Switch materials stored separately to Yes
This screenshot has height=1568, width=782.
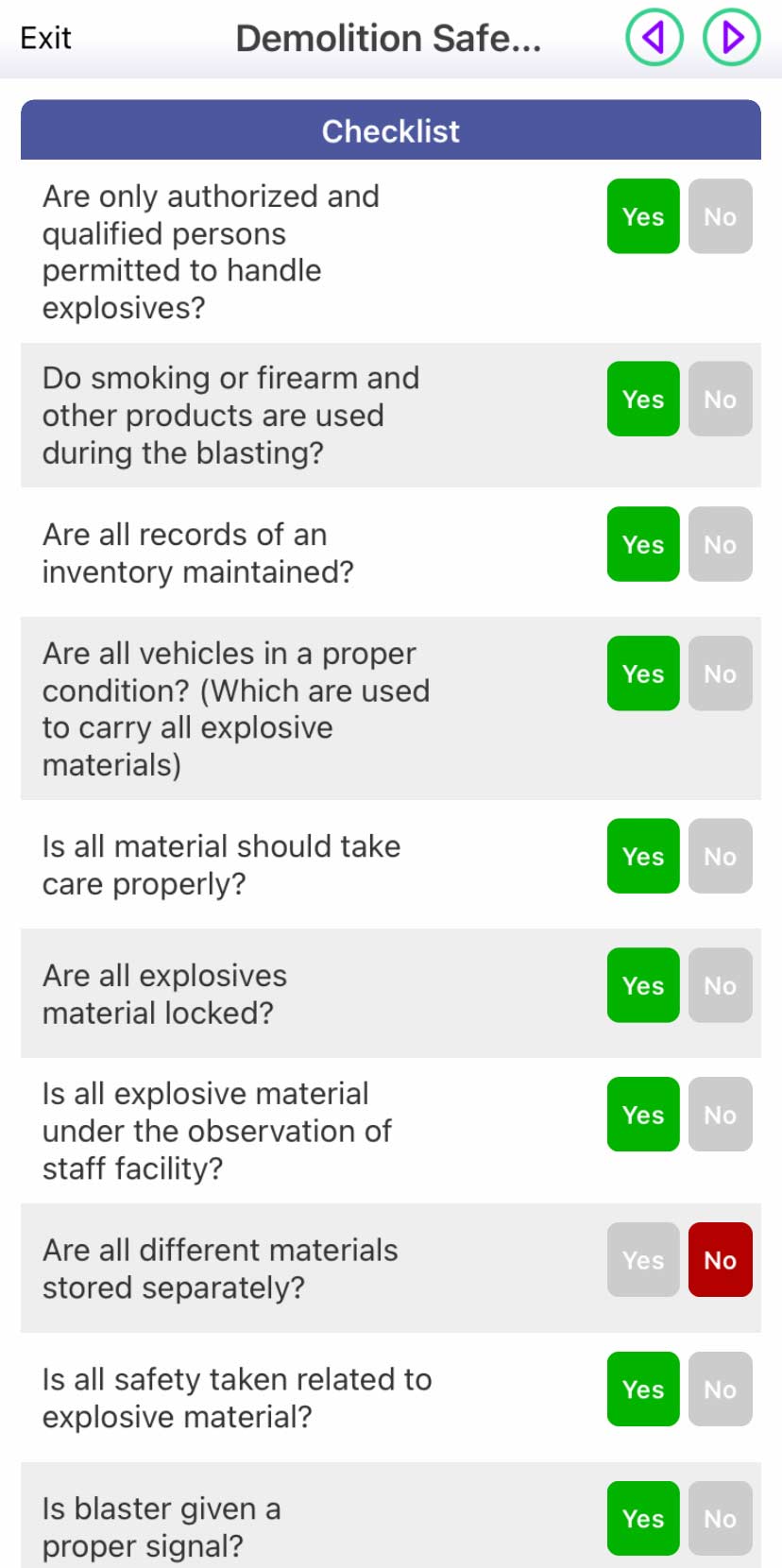pos(643,1260)
